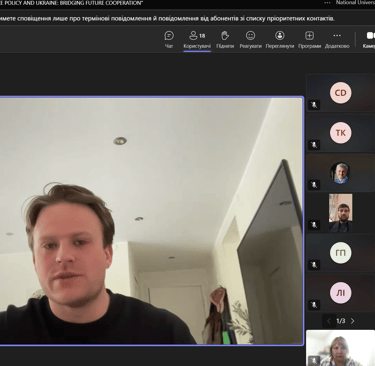Click muted microphone icon on TK tile

(314, 145)
